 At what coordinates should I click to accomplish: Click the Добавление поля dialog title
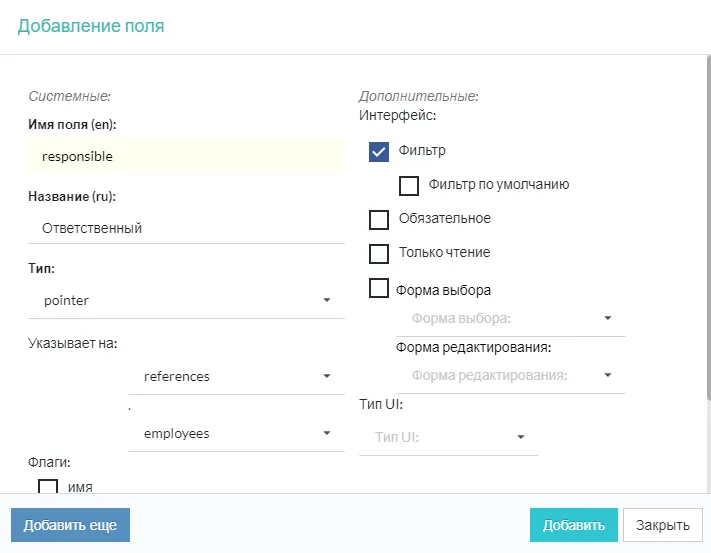click(91, 27)
